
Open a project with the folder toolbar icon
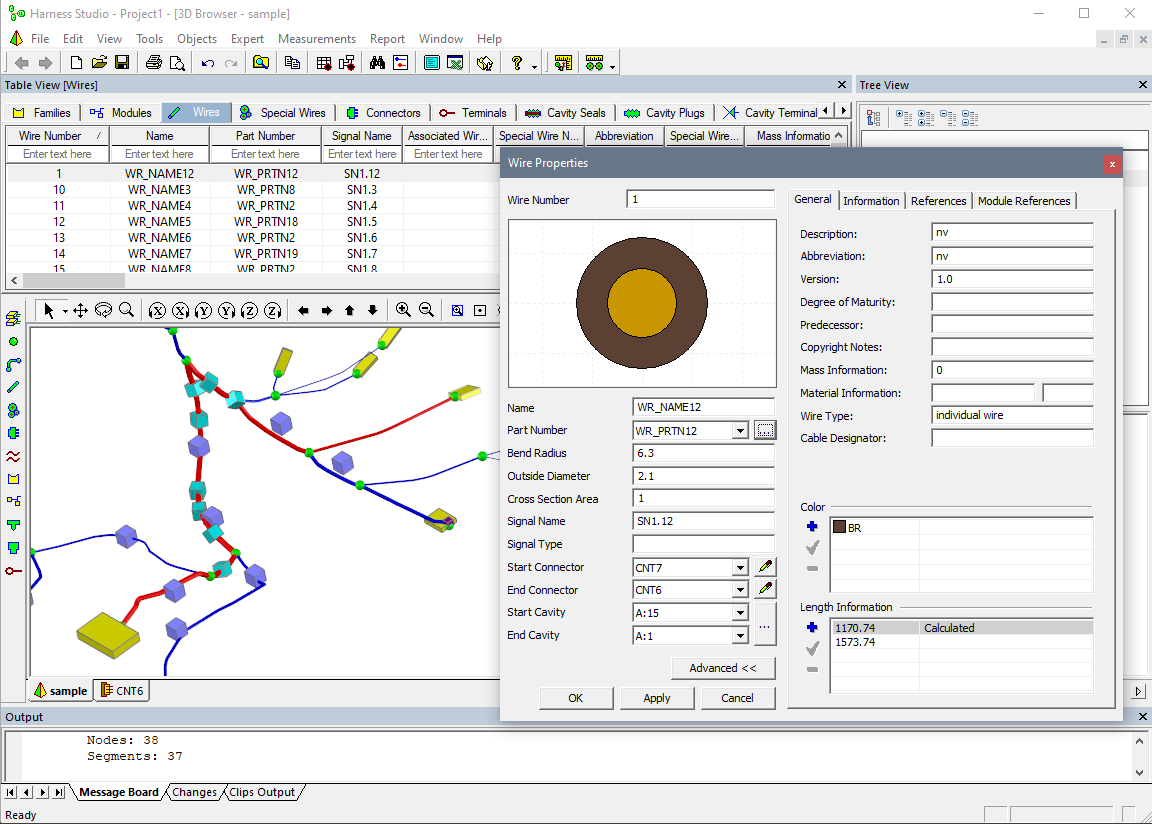pyautogui.click(x=99, y=62)
